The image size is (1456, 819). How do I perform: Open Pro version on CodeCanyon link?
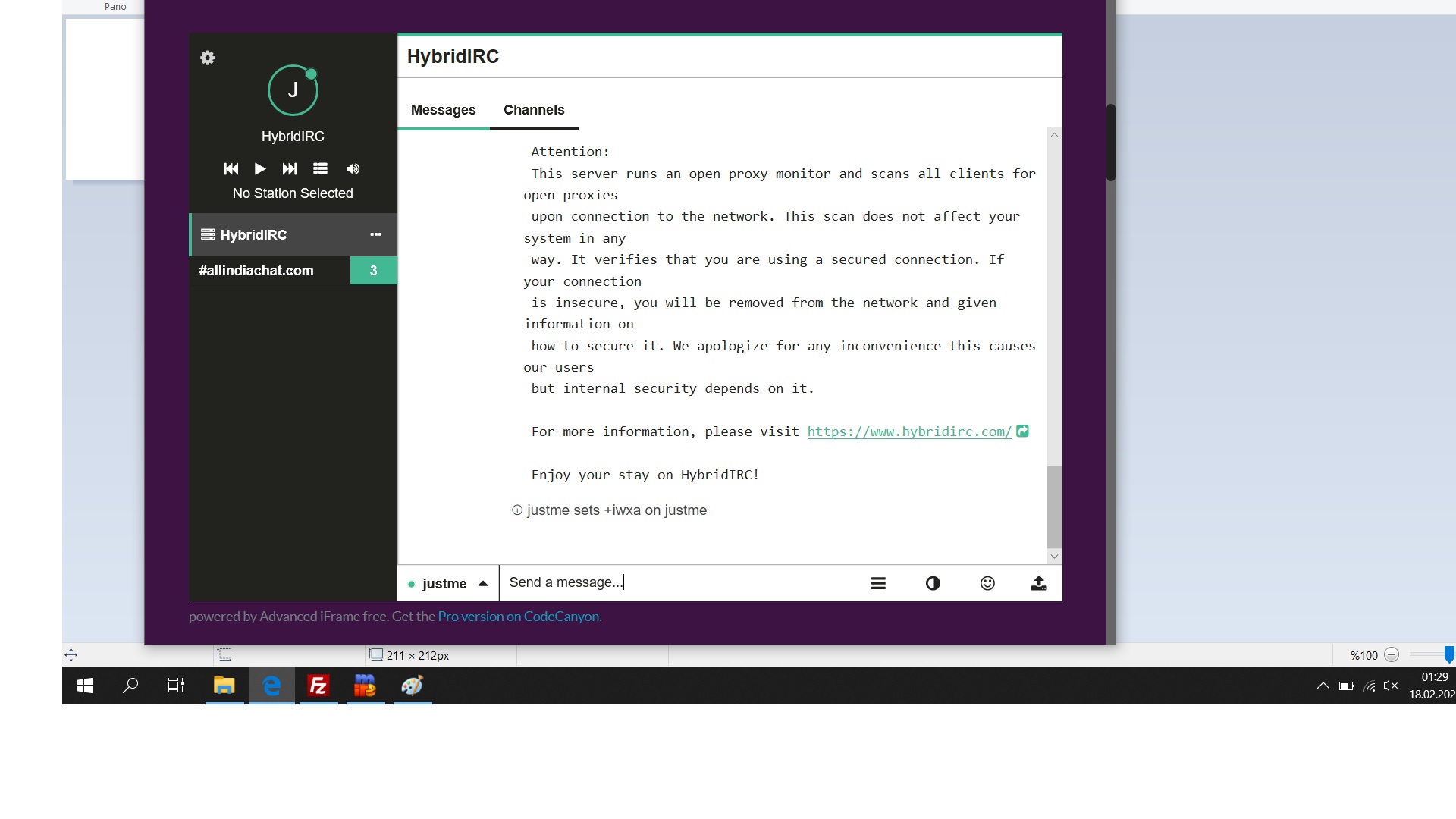(519, 617)
